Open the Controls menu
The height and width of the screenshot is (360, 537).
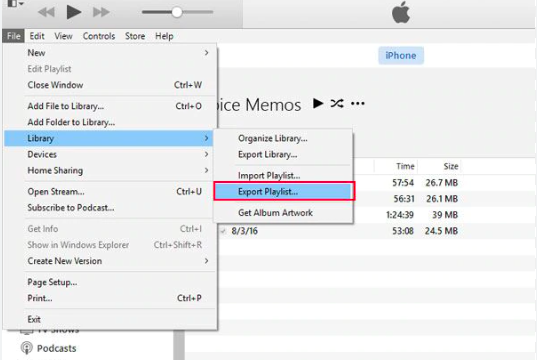coord(99,36)
